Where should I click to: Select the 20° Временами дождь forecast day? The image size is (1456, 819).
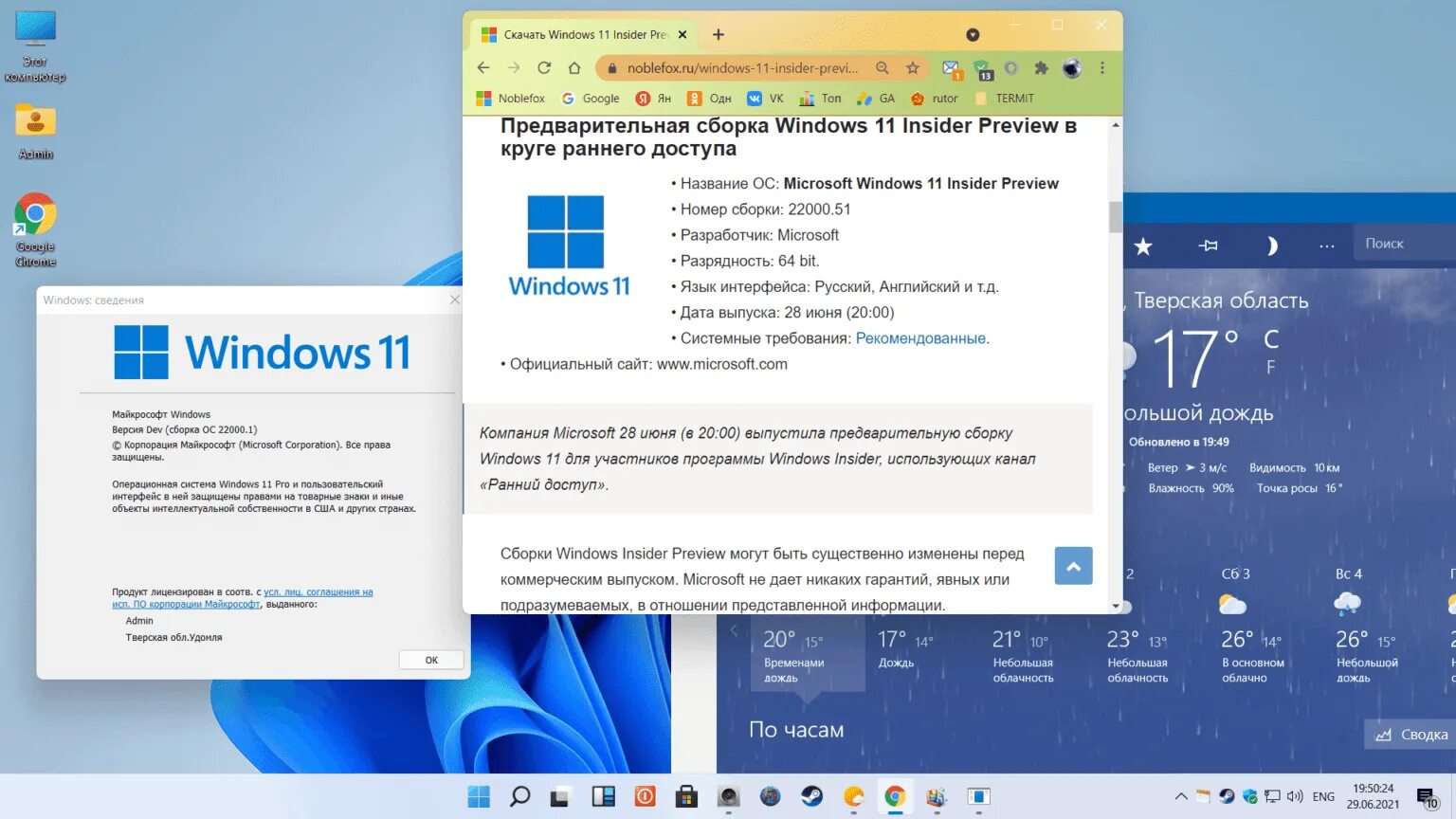(x=807, y=656)
